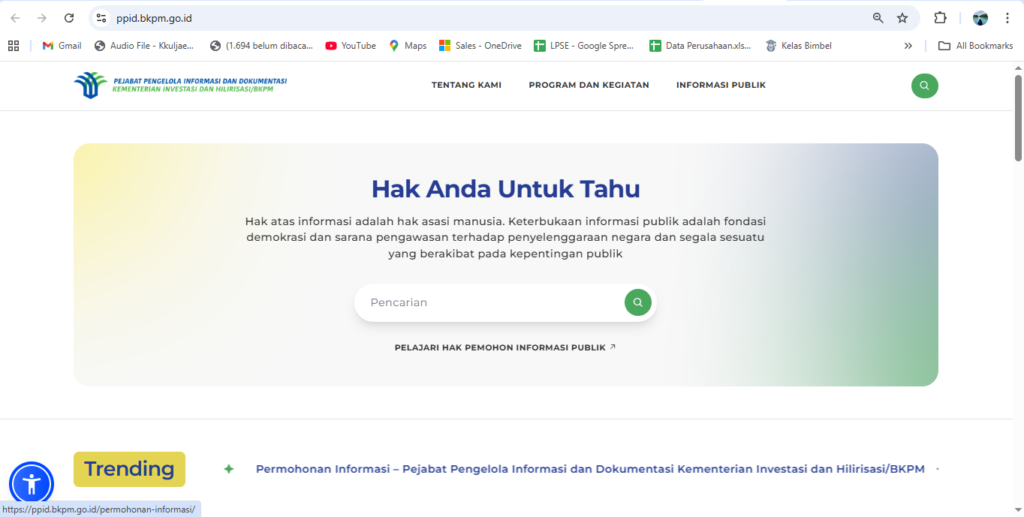Open the browser zoom magnifier icon
1024x517 pixels.
coord(878,18)
